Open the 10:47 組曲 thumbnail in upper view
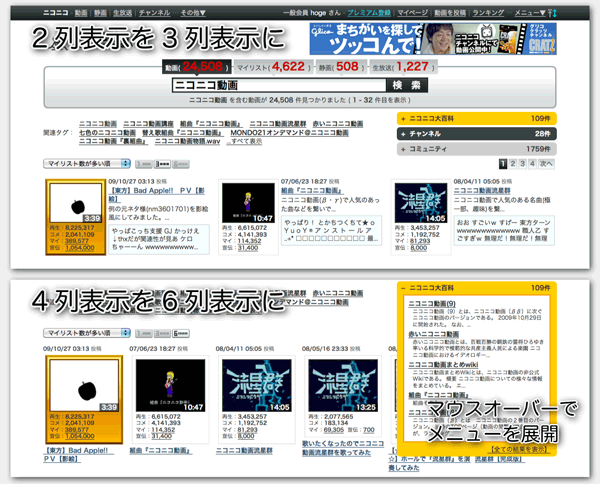This screenshot has height=484, width=600. coord(248,203)
